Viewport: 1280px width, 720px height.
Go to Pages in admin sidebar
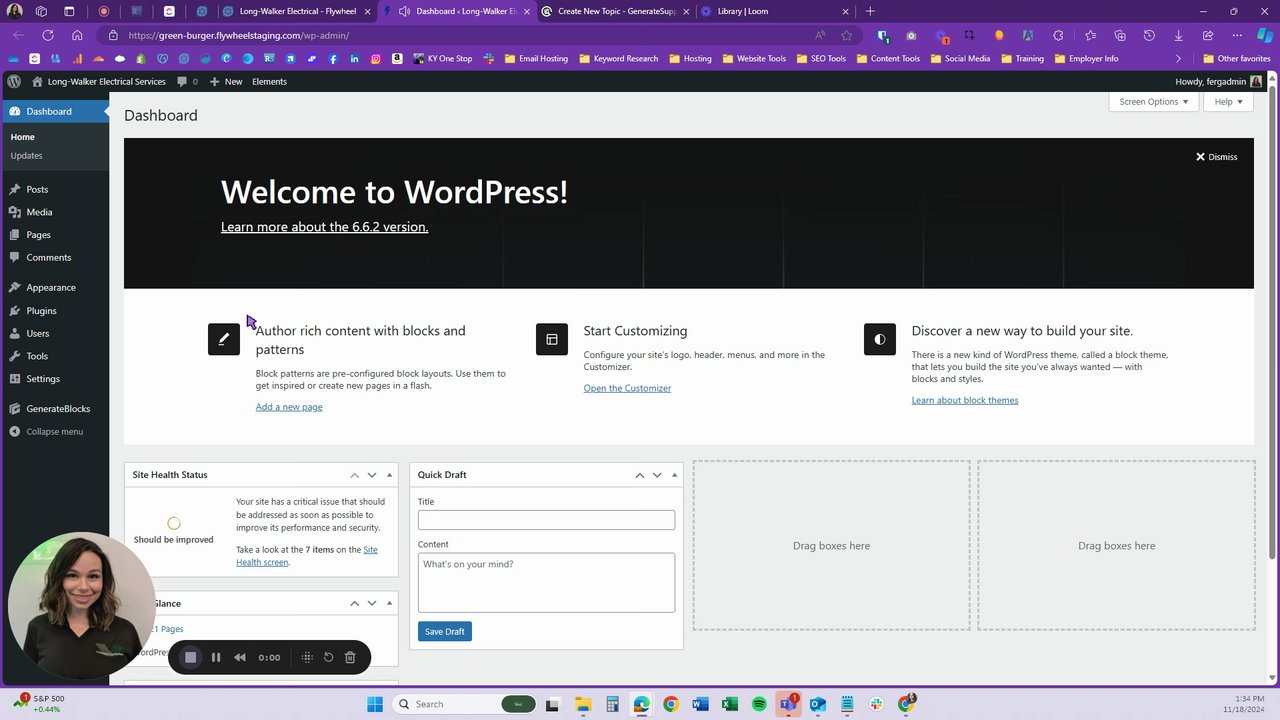coord(38,235)
